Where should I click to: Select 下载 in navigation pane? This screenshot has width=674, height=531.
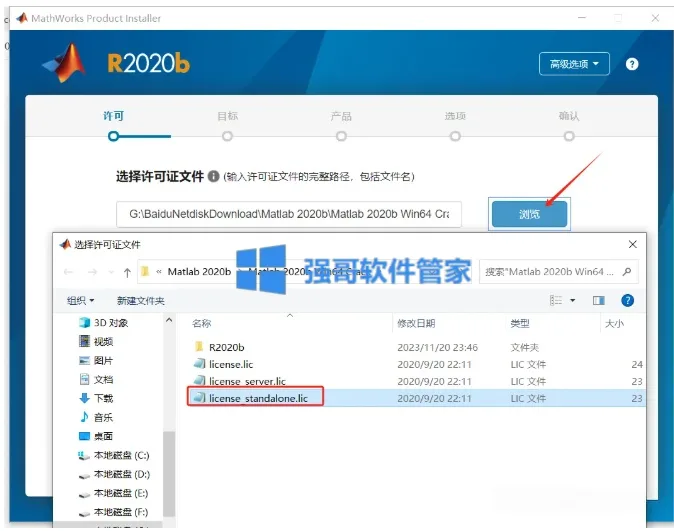pos(96,398)
